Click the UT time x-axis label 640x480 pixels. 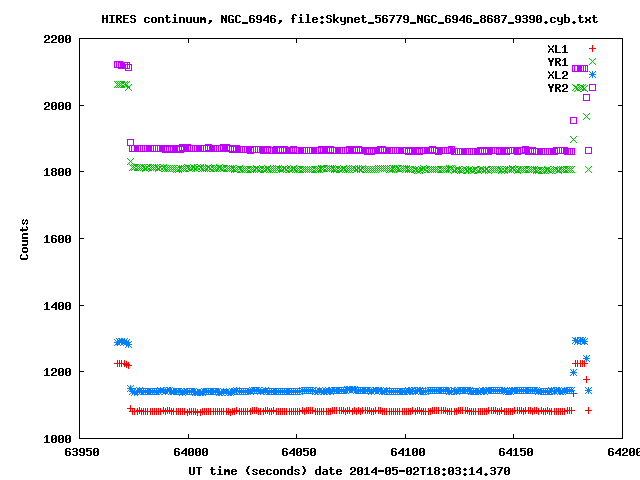tap(349, 471)
